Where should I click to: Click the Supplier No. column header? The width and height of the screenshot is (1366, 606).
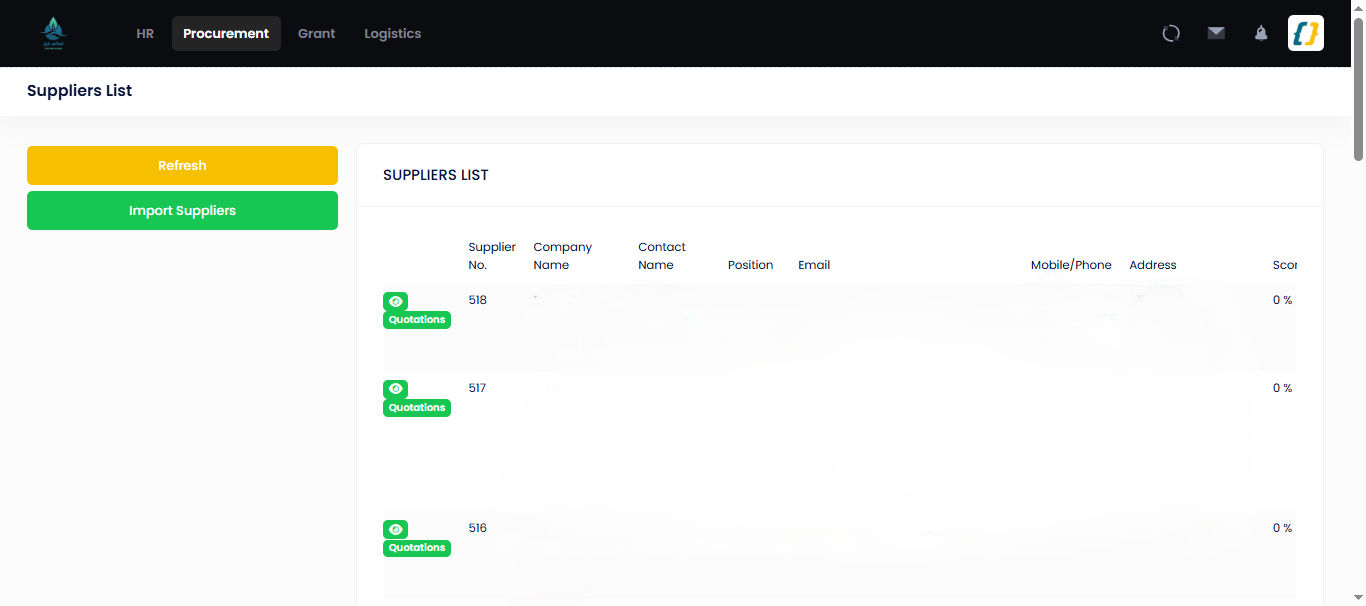click(x=492, y=256)
